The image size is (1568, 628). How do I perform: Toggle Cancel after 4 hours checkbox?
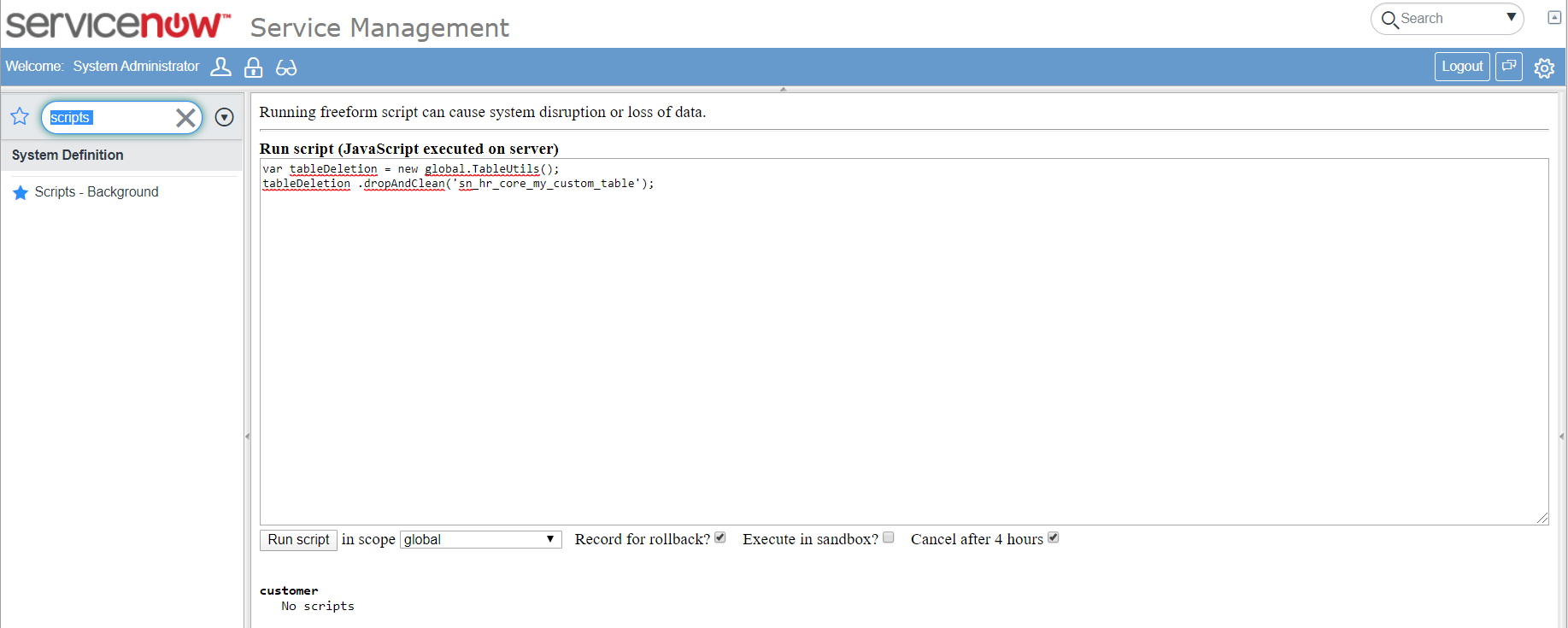click(x=1053, y=537)
